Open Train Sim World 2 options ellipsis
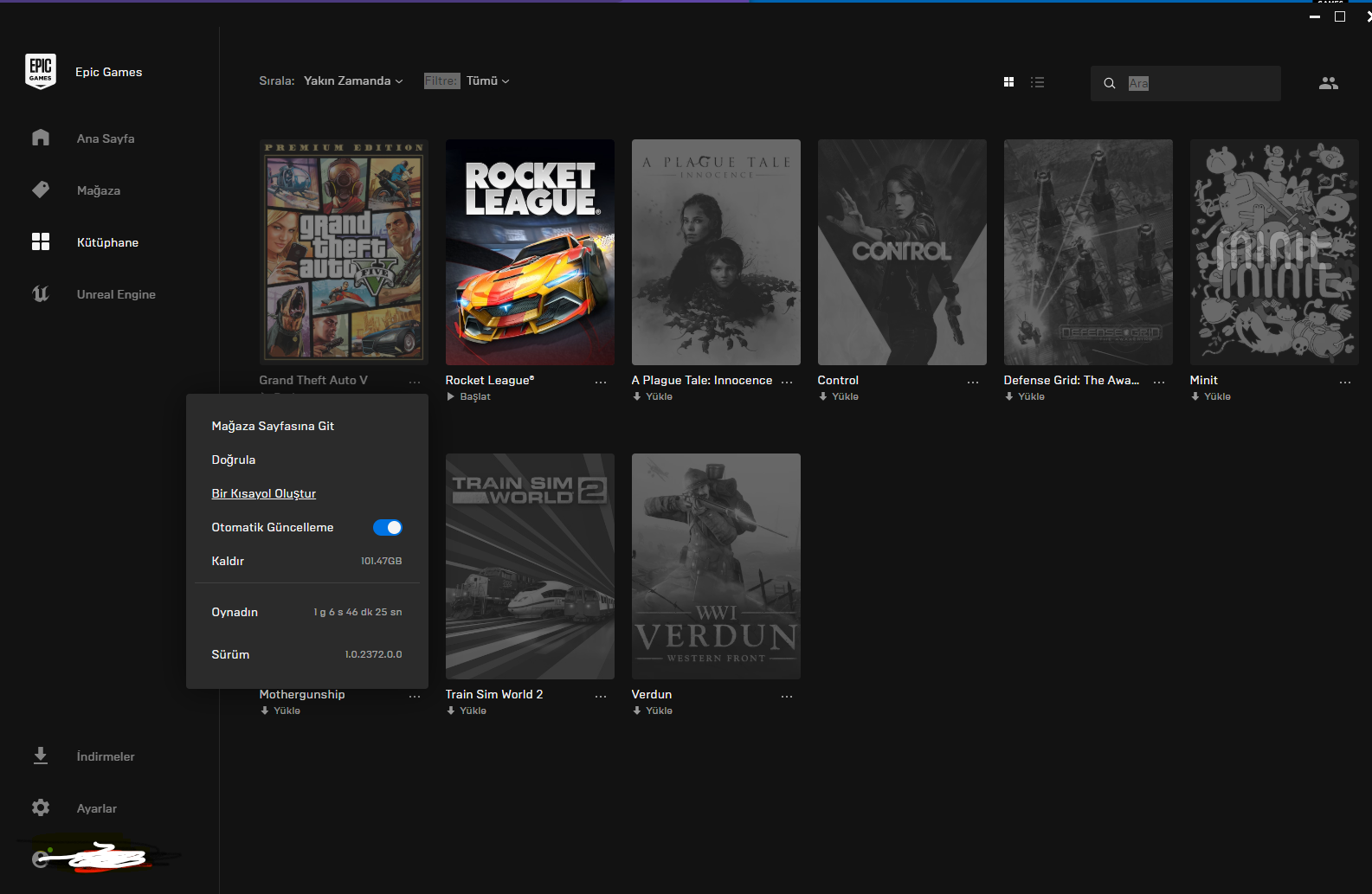Image resolution: width=1372 pixels, height=894 pixels. (x=601, y=696)
